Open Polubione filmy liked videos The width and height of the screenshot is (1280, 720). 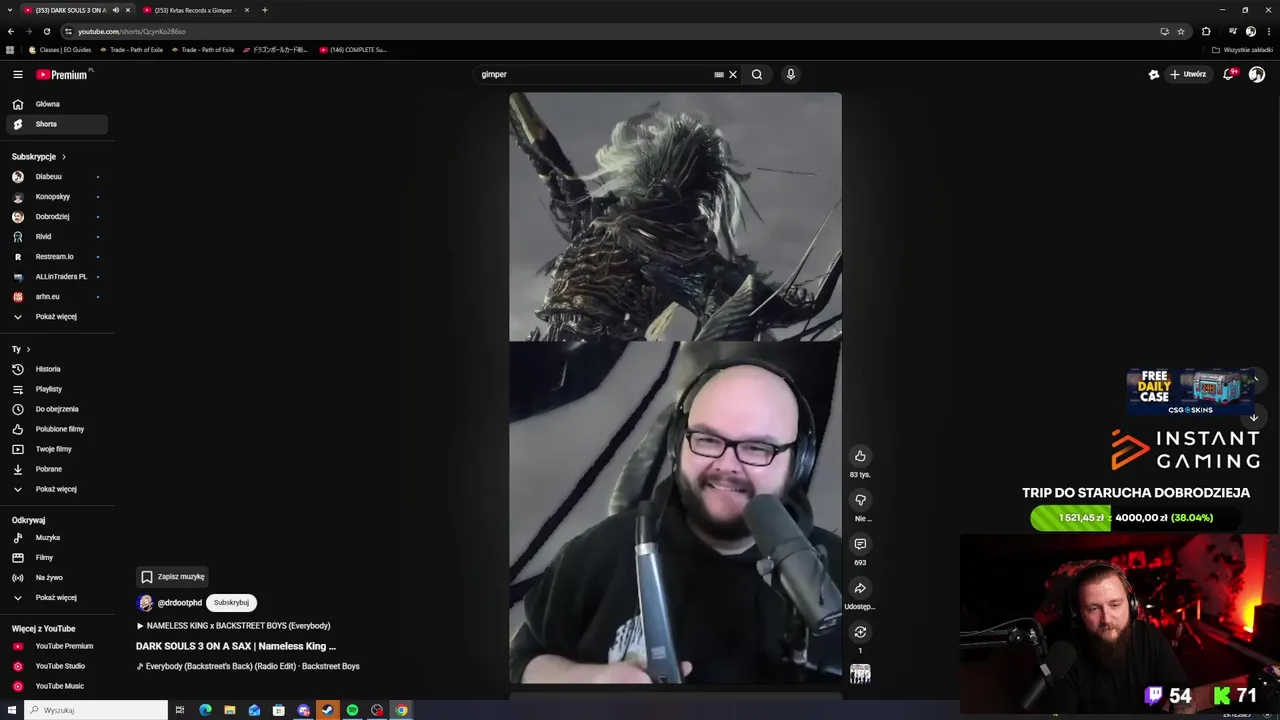(57, 429)
